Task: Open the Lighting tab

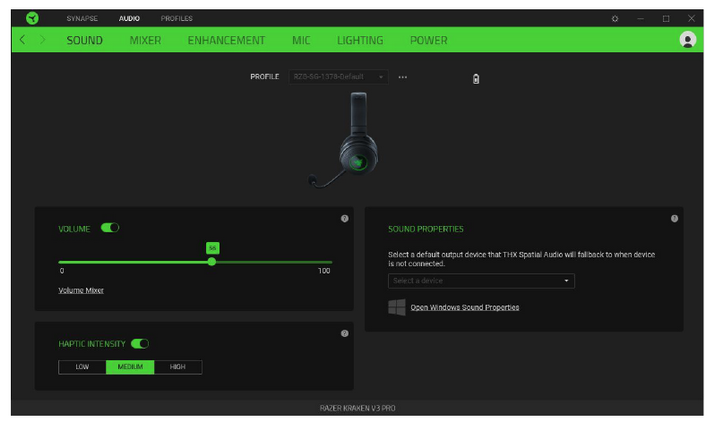Action: tap(360, 40)
